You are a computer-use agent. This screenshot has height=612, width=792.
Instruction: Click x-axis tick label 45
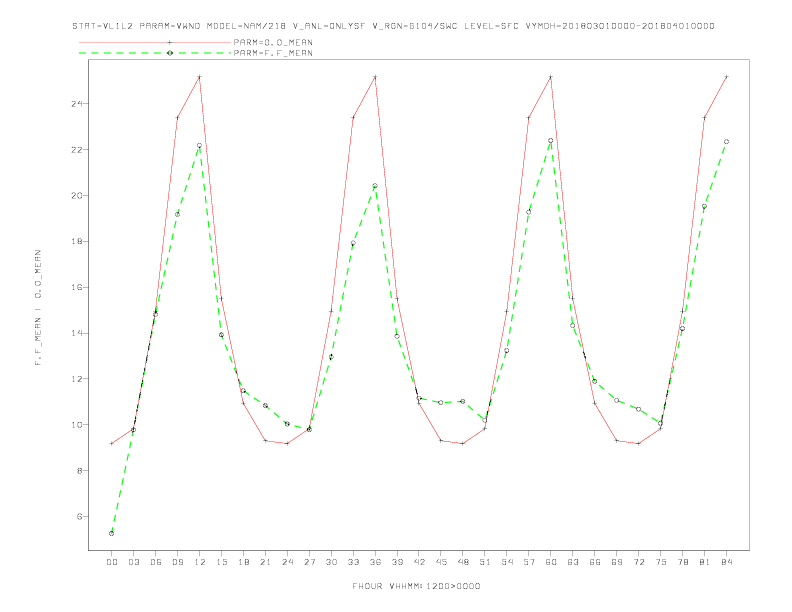[x=441, y=562]
